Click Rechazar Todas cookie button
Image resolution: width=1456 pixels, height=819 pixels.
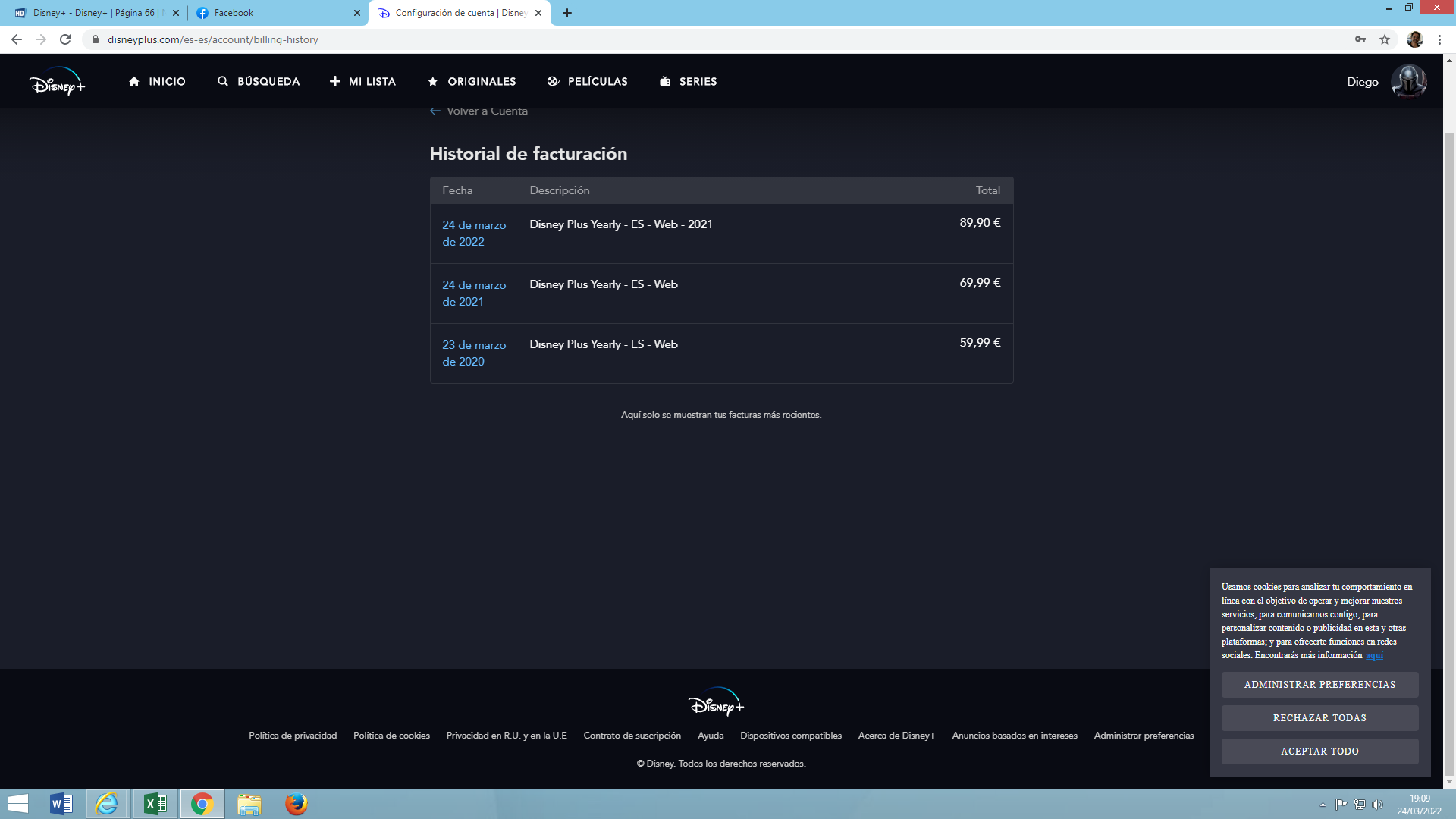coord(1319,718)
